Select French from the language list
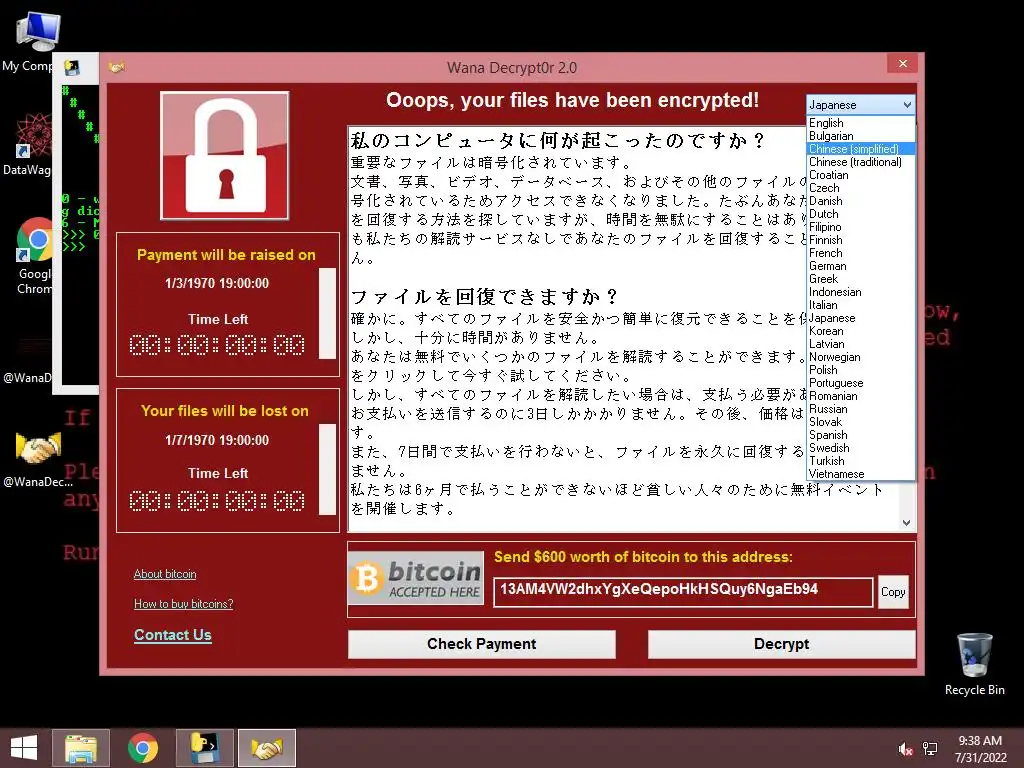 861,253
